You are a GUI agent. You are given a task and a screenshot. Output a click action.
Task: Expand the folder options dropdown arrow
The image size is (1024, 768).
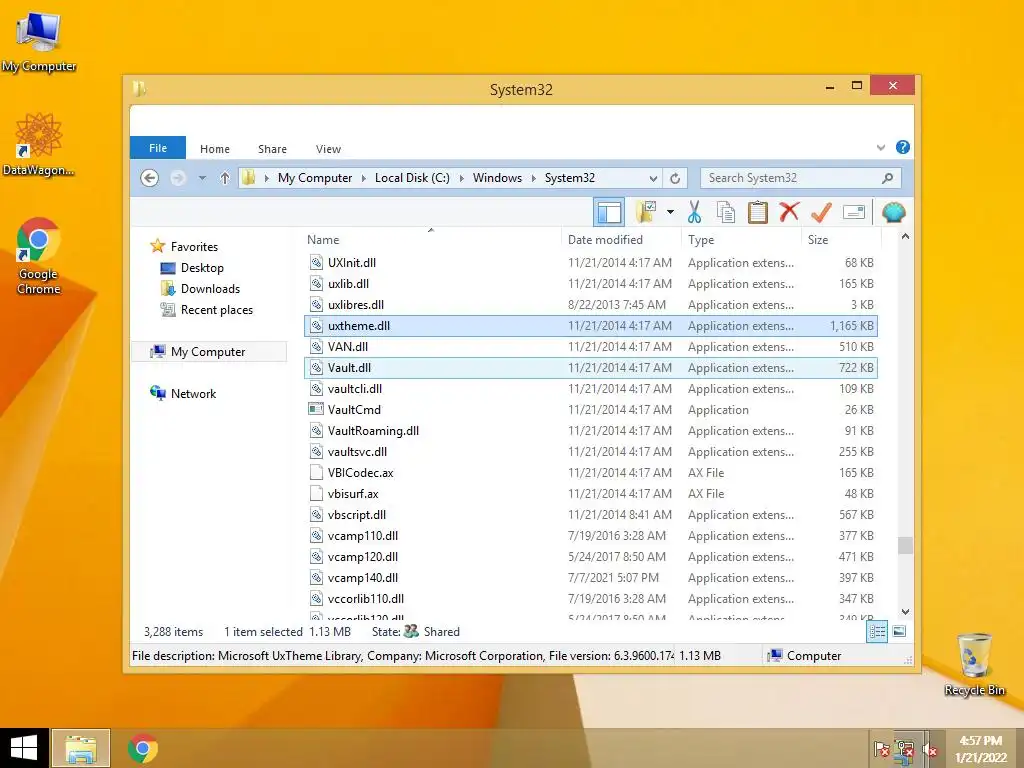670,212
